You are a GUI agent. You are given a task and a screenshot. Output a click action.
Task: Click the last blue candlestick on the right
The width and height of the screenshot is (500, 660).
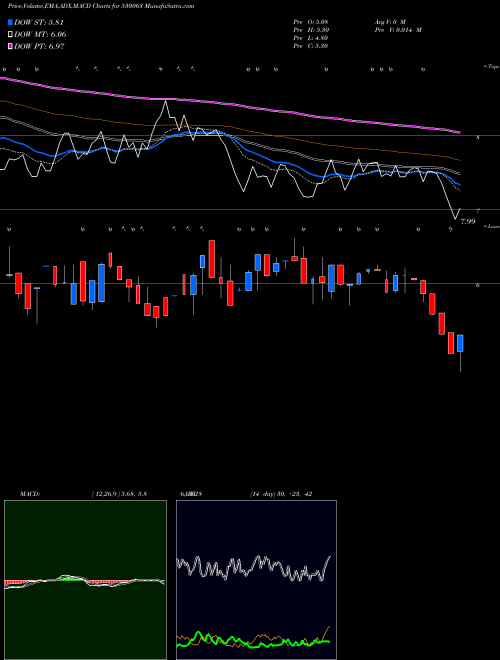pyautogui.click(x=460, y=343)
